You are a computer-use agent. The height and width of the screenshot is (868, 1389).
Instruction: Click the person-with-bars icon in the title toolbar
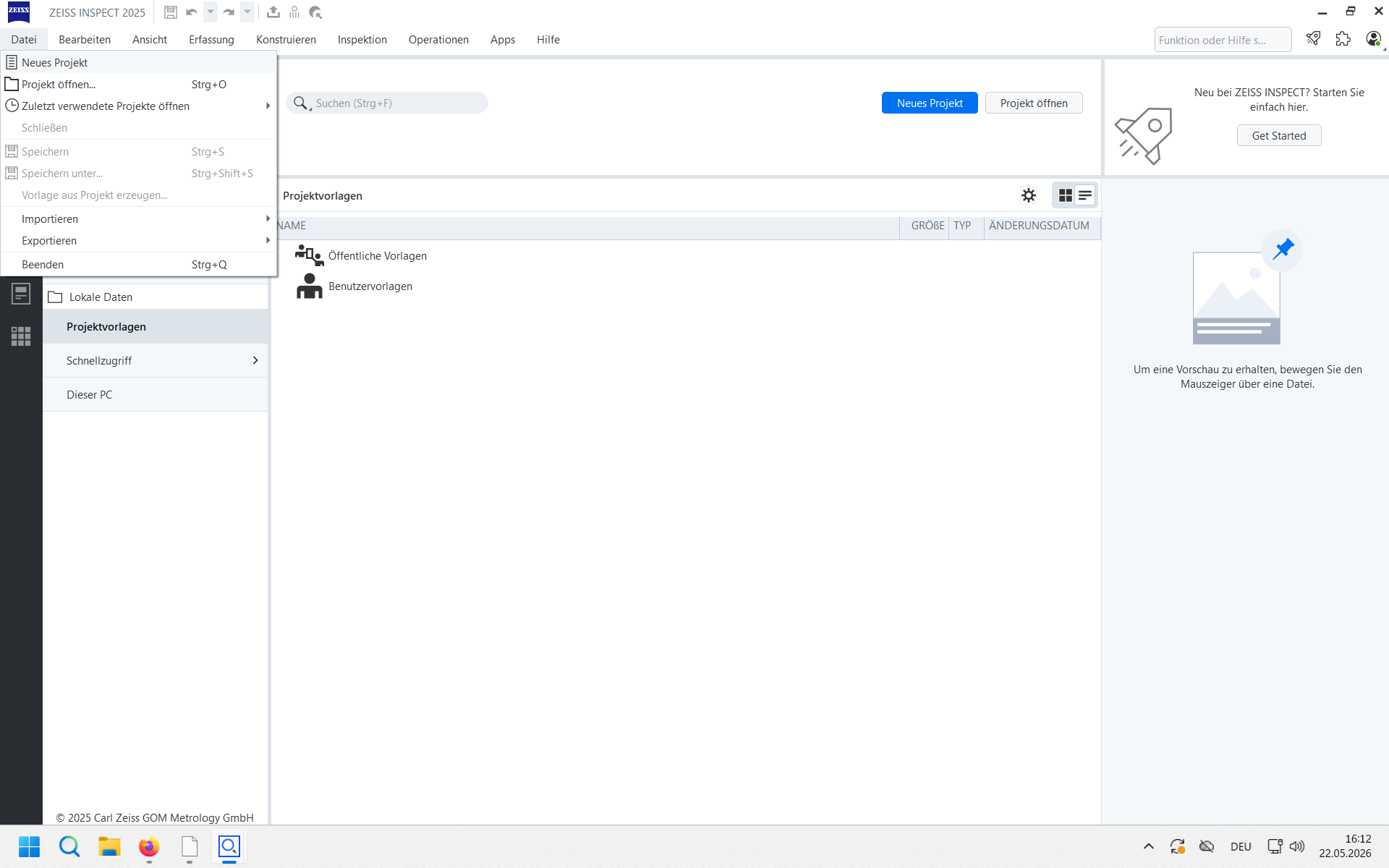tap(294, 12)
